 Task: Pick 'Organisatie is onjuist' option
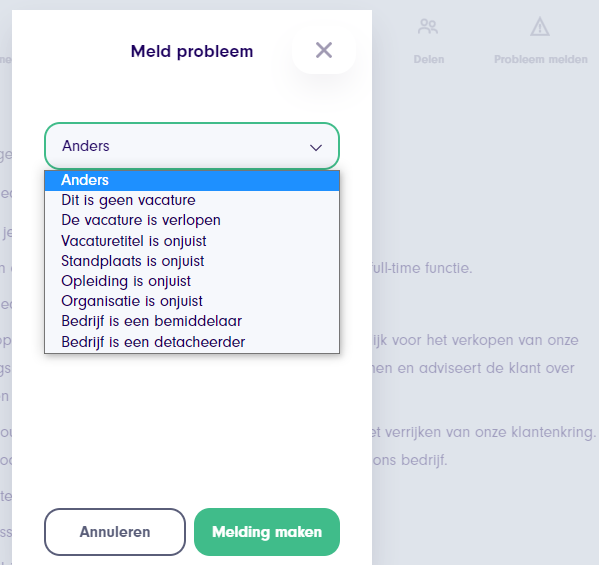192,301
